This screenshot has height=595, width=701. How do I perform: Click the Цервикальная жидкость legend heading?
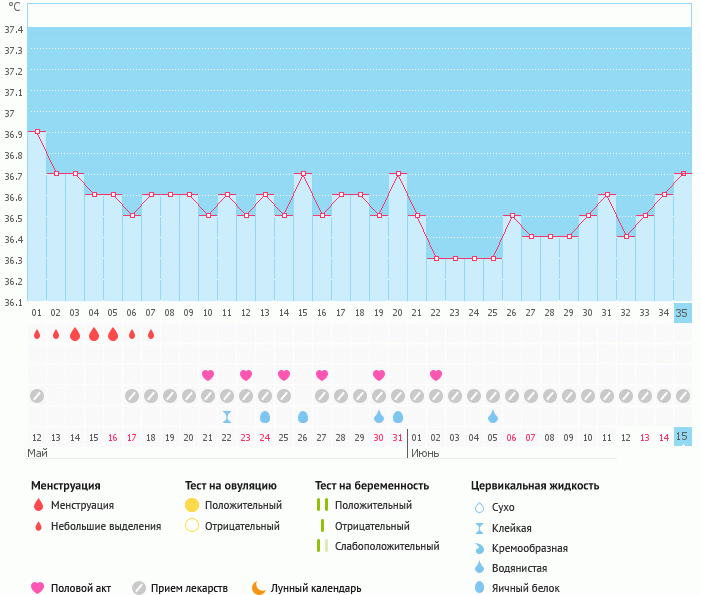coord(535,485)
